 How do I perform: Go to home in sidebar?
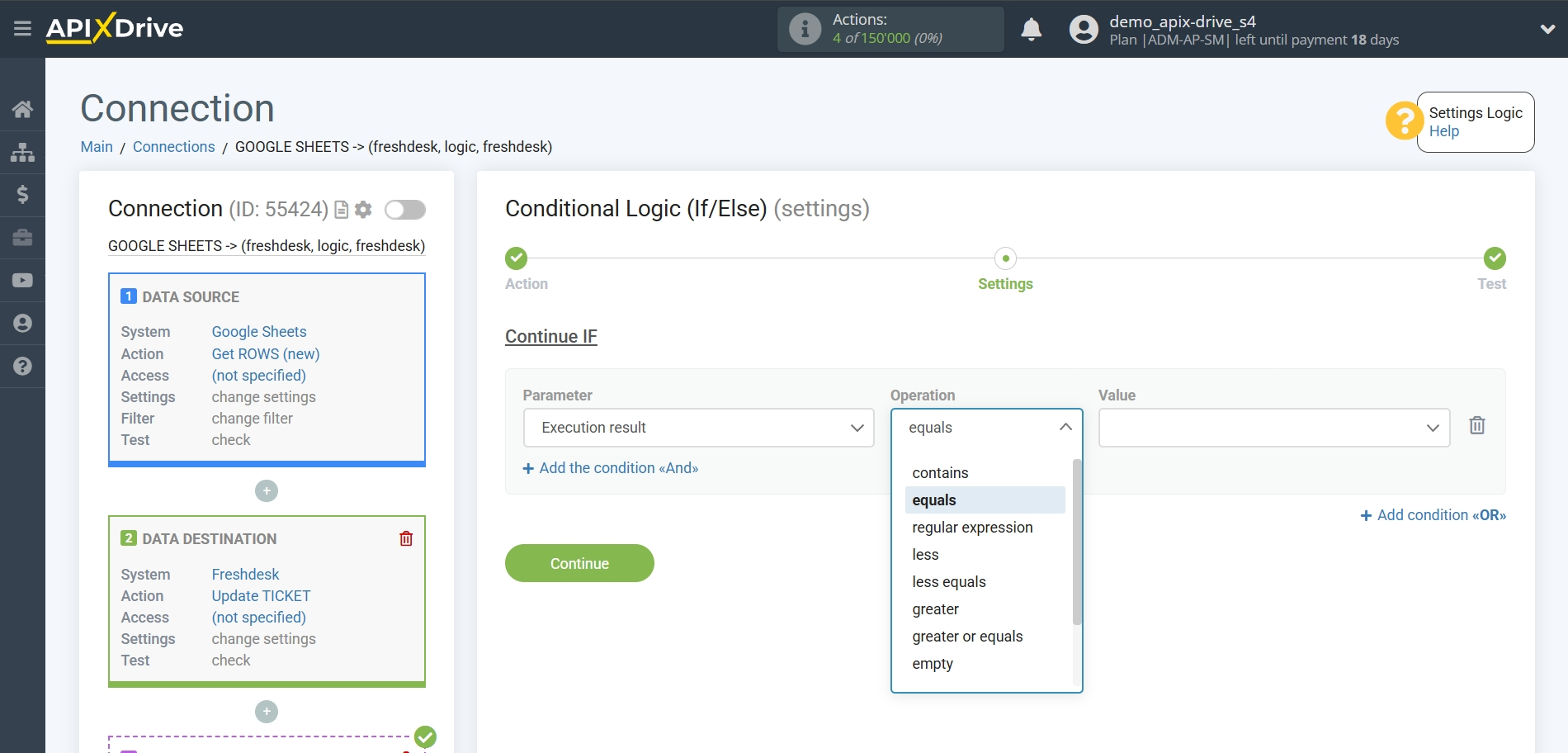(x=22, y=109)
